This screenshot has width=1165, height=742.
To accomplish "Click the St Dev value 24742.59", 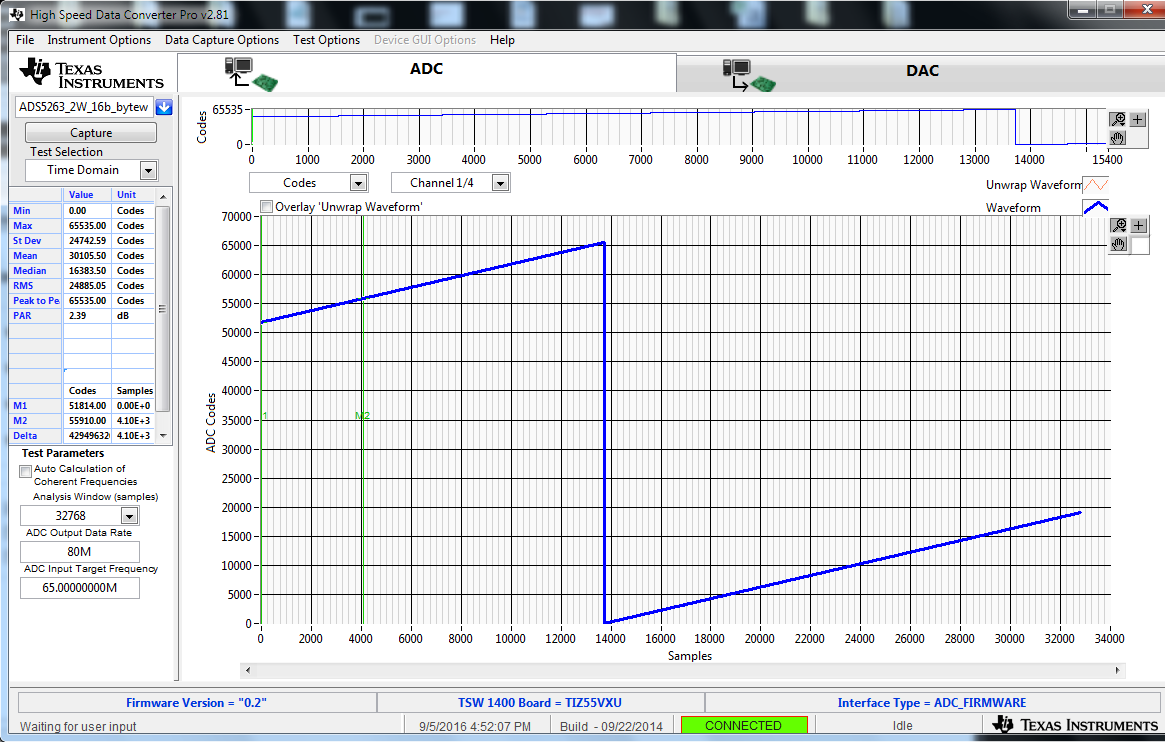I will [88, 241].
